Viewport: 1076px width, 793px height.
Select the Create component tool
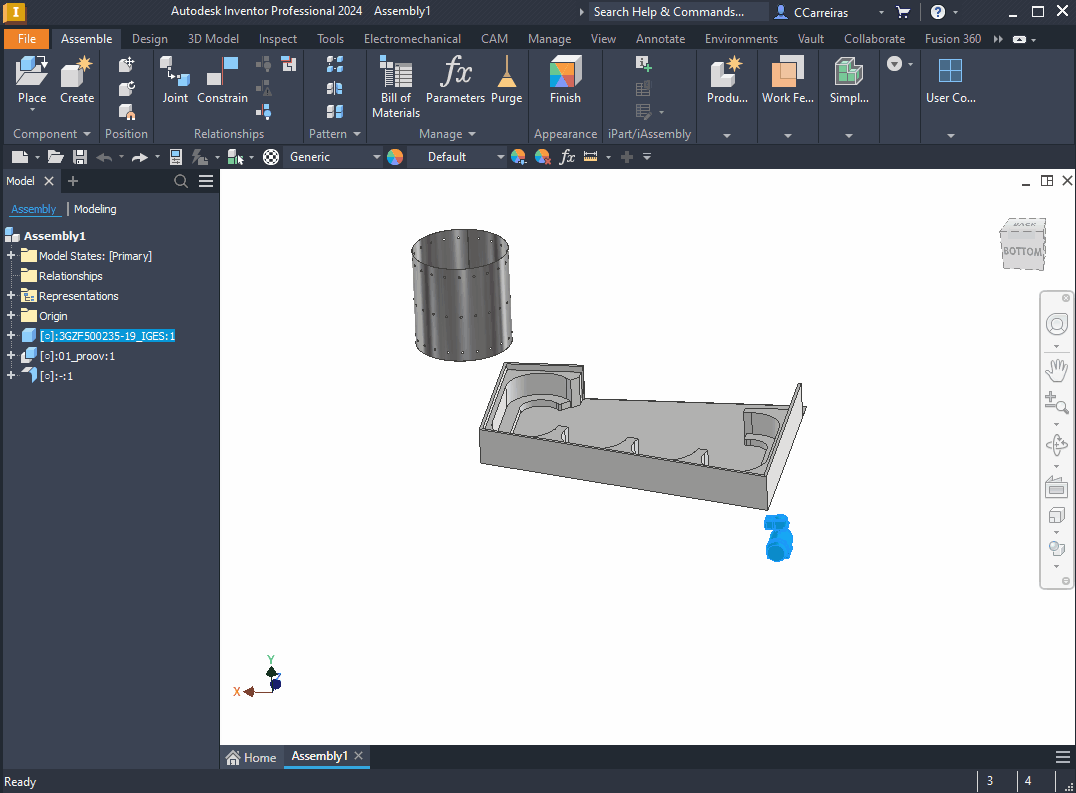[77, 80]
